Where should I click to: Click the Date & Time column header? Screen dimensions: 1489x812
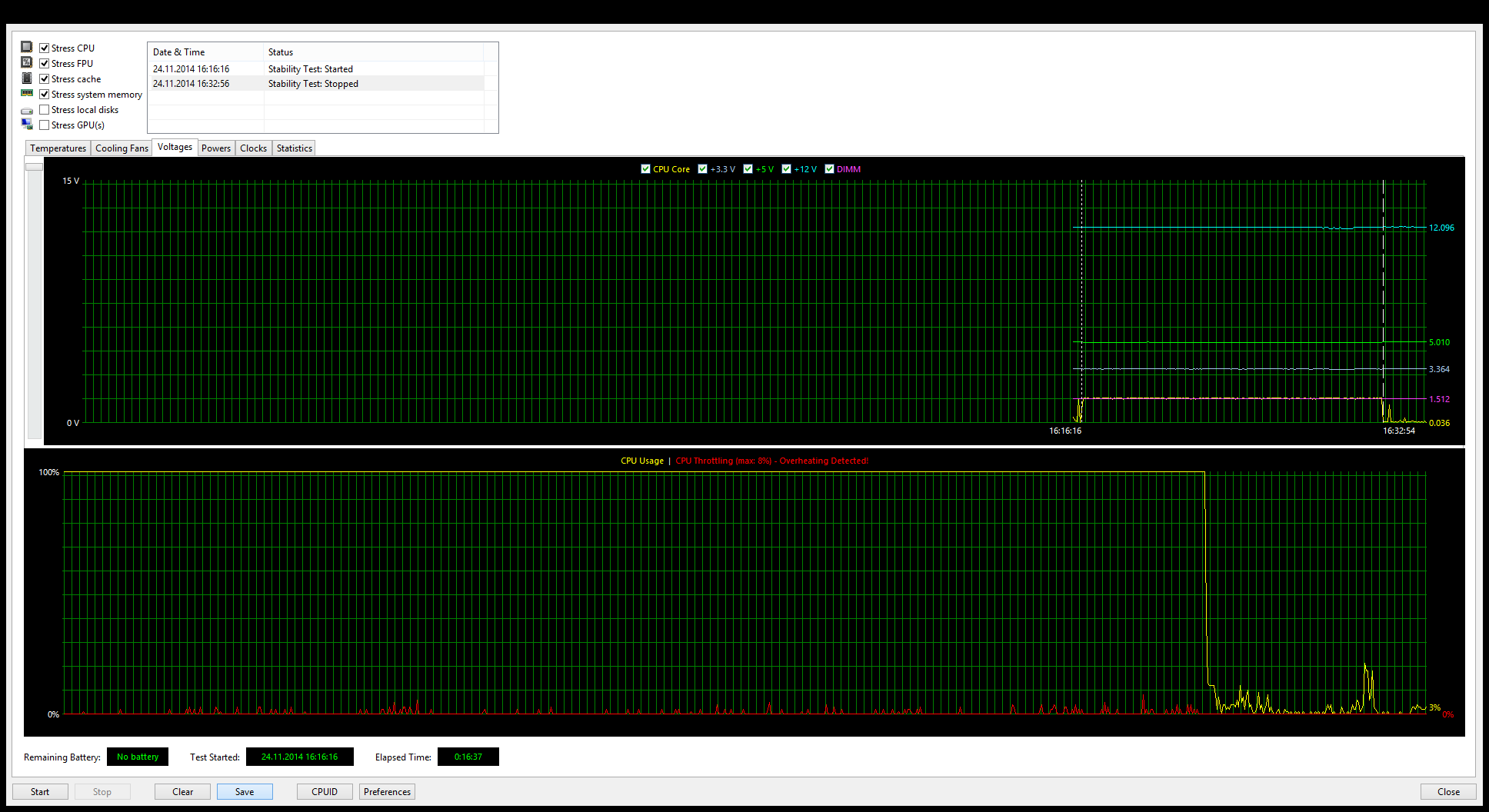pos(205,52)
